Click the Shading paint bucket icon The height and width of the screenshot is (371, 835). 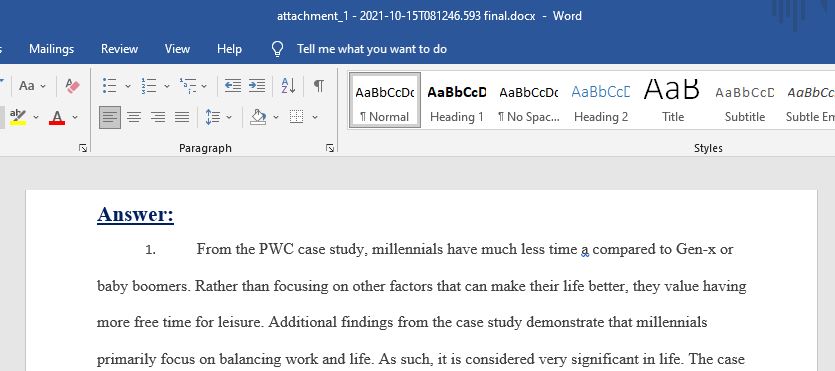point(258,117)
